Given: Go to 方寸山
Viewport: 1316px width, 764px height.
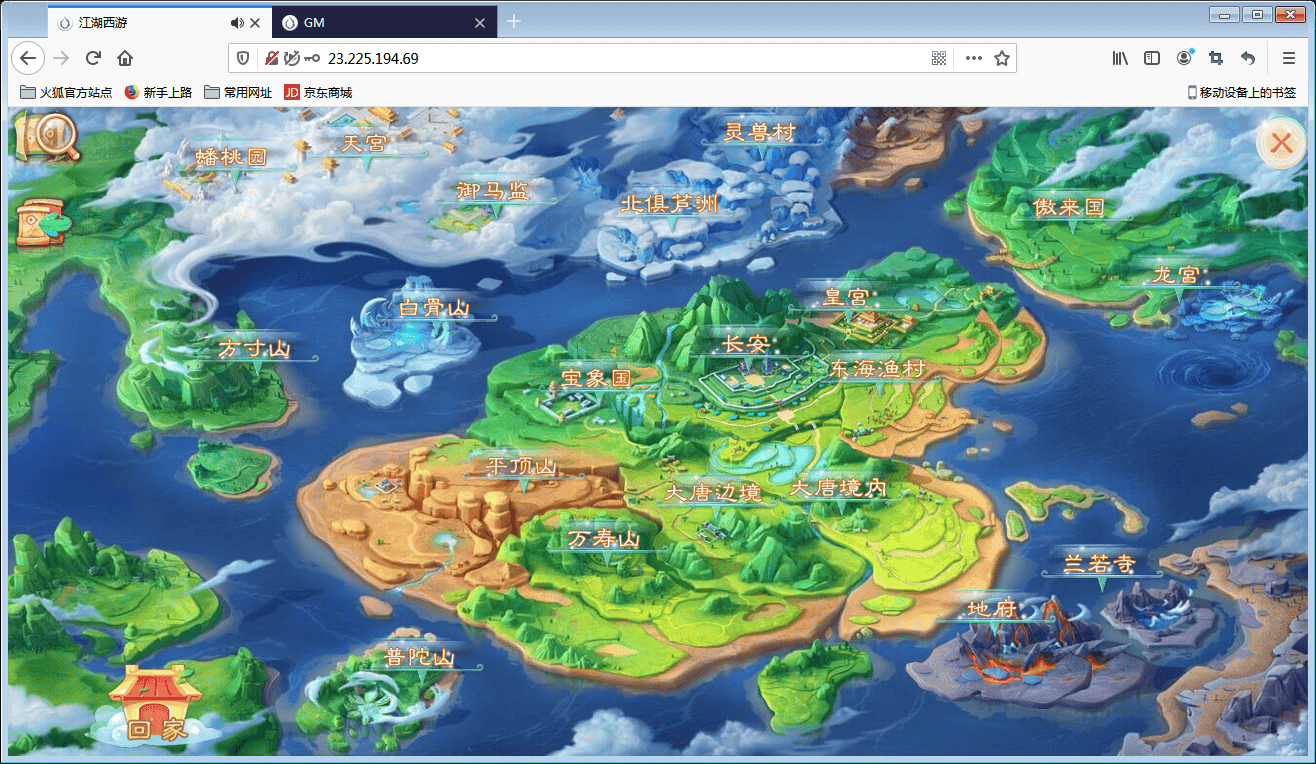Looking at the screenshot, I should click(254, 349).
